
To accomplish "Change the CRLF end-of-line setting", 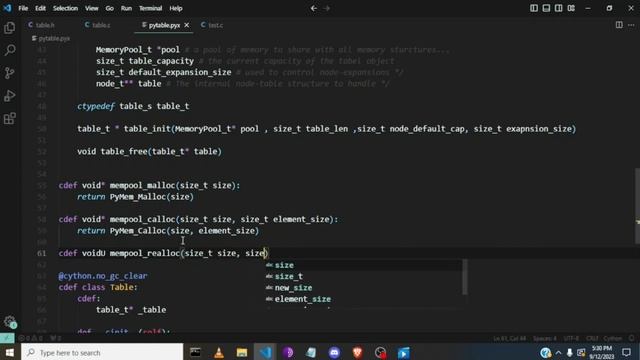I will [x=592, y=338].
